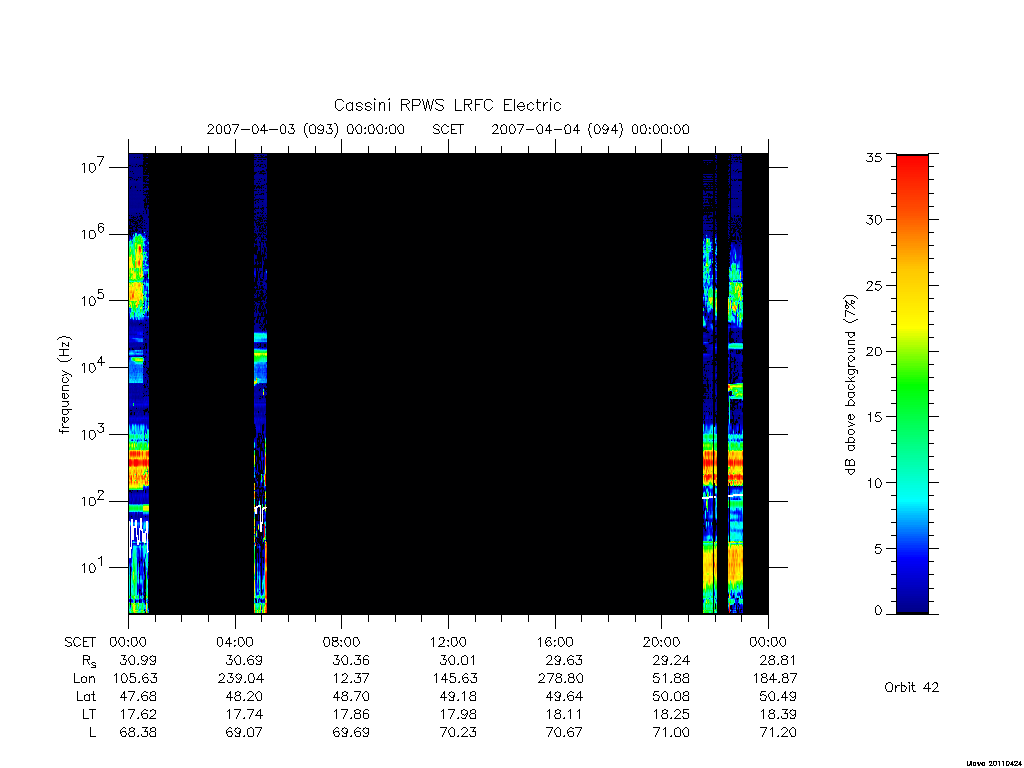Click the '20' color bar label
This screenshot has width=1024, height=768.
[874, 351]
